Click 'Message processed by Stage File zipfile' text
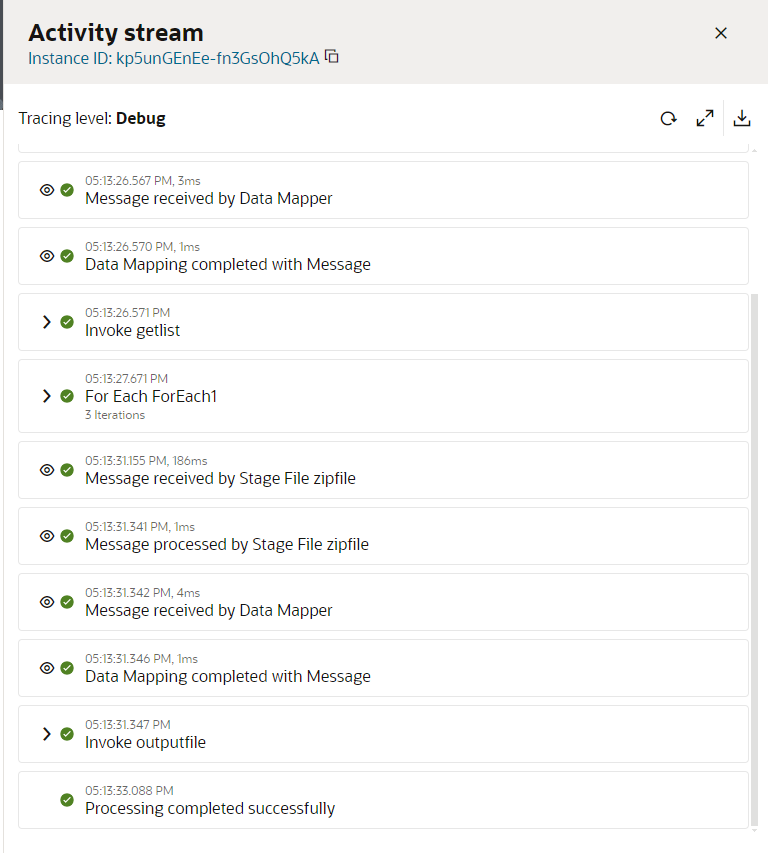Viewport: 768px width, 853px height. pos(227,544)
